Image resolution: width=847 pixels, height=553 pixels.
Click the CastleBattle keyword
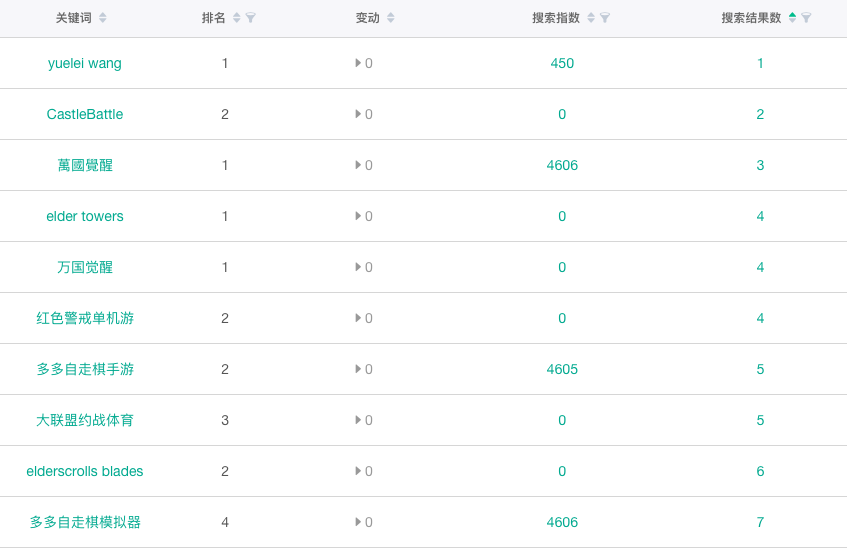point(85,114)
